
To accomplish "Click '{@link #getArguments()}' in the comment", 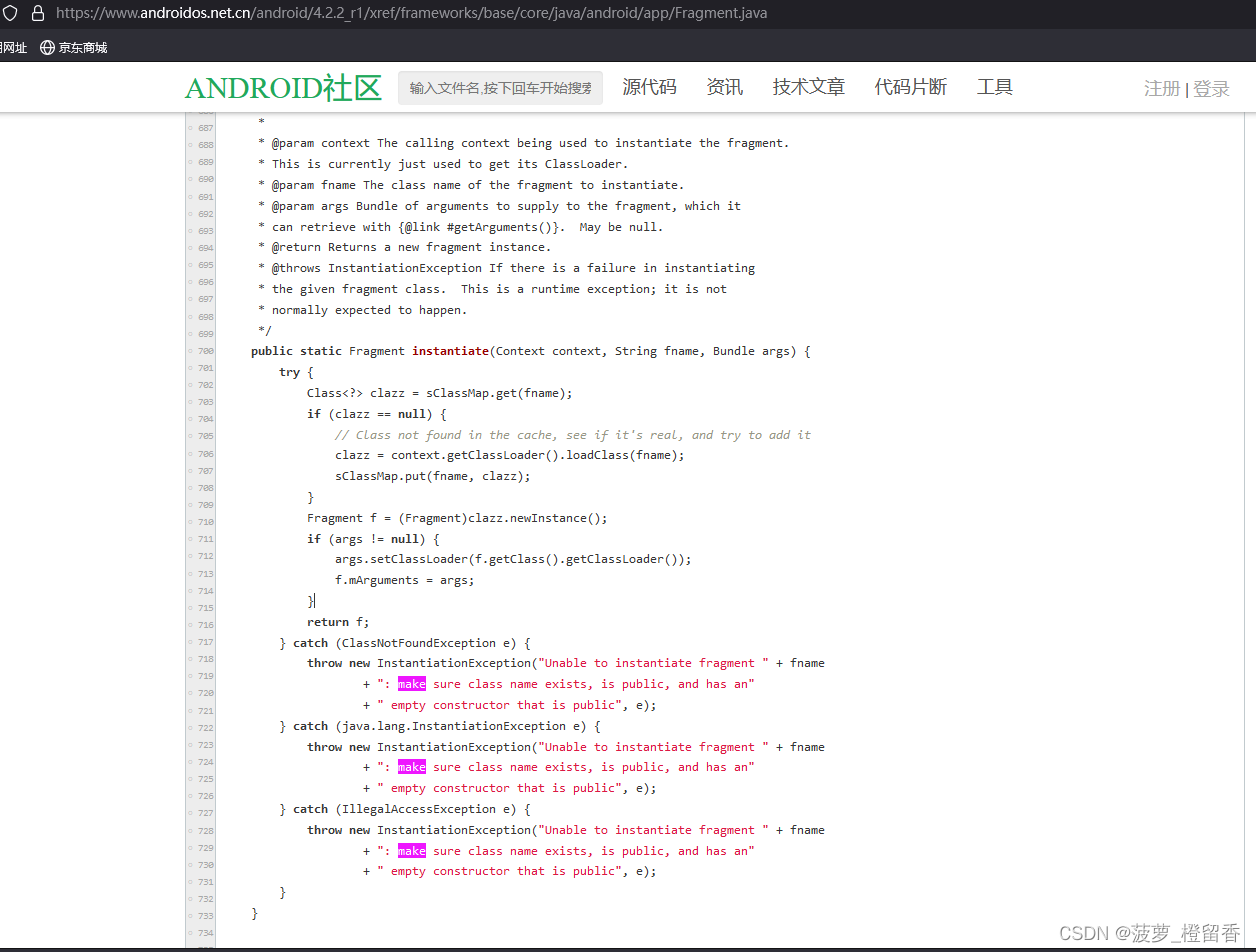I will 482,227.
